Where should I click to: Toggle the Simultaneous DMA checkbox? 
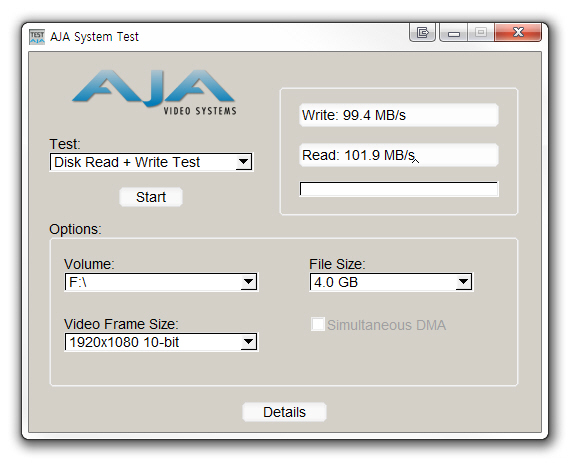point(318,325)
